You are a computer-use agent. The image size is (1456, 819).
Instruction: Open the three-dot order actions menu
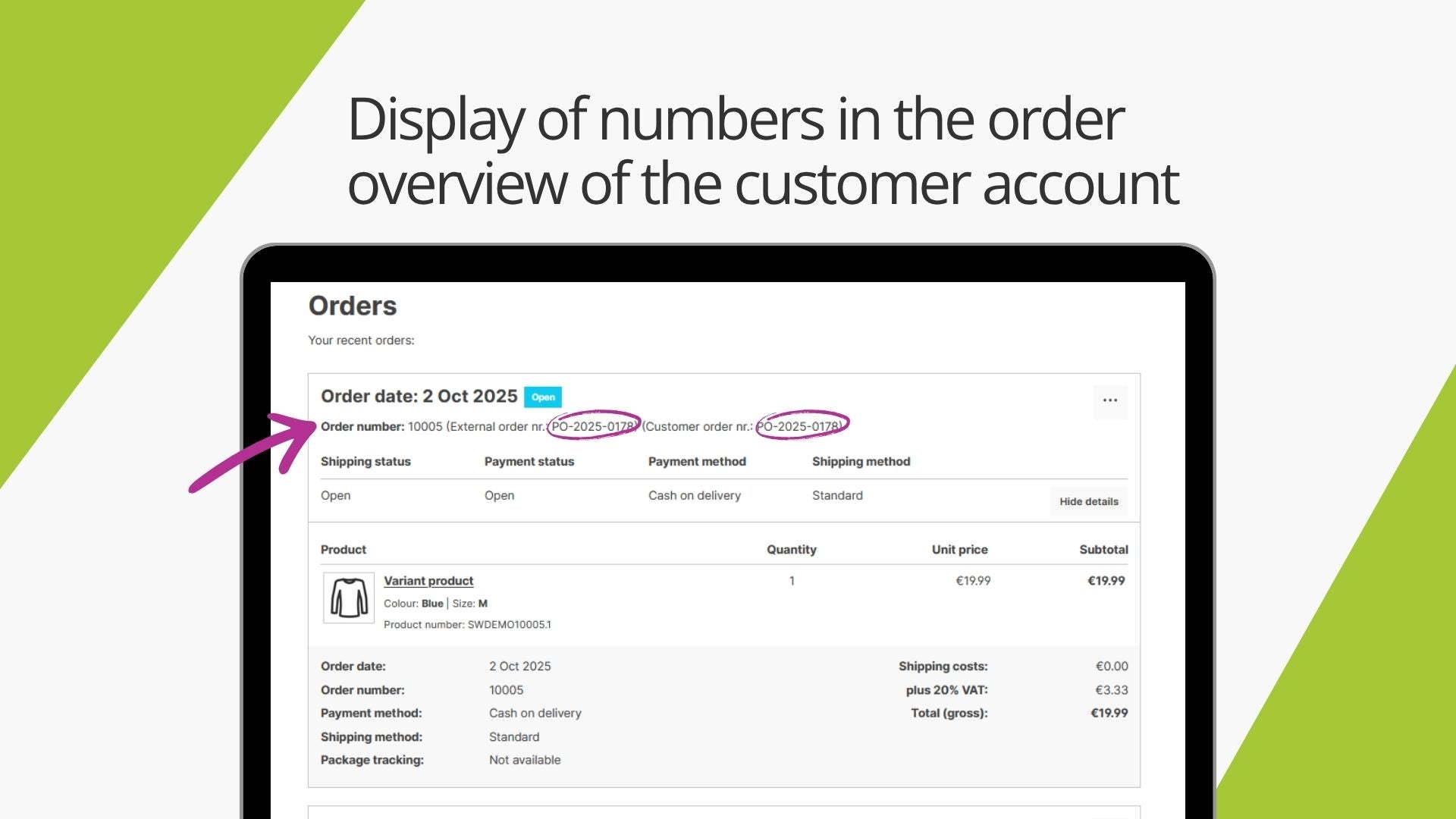(x=1109, y=400)
